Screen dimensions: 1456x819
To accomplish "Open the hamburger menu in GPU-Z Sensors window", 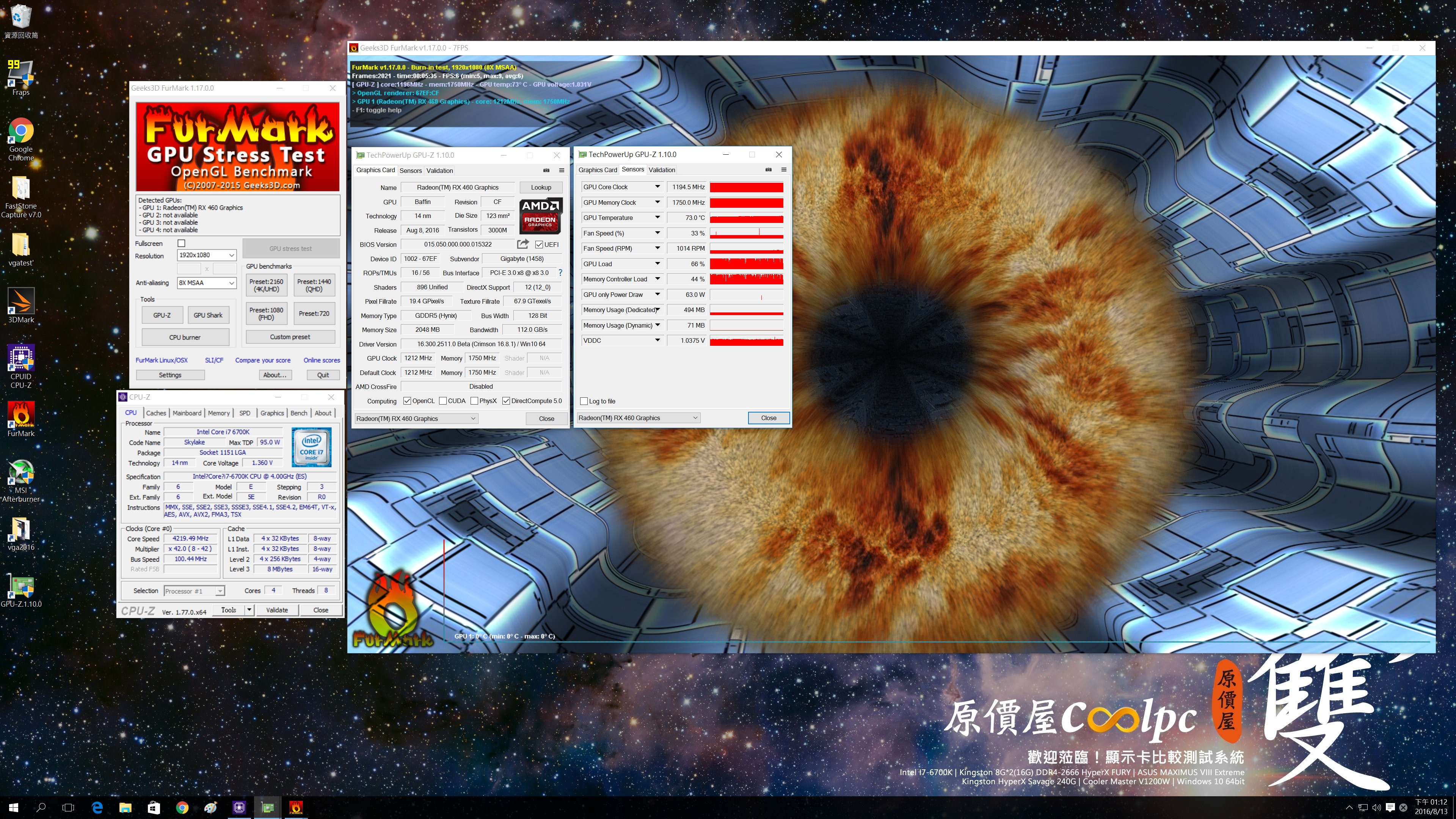I will click(x=783, y=169).
